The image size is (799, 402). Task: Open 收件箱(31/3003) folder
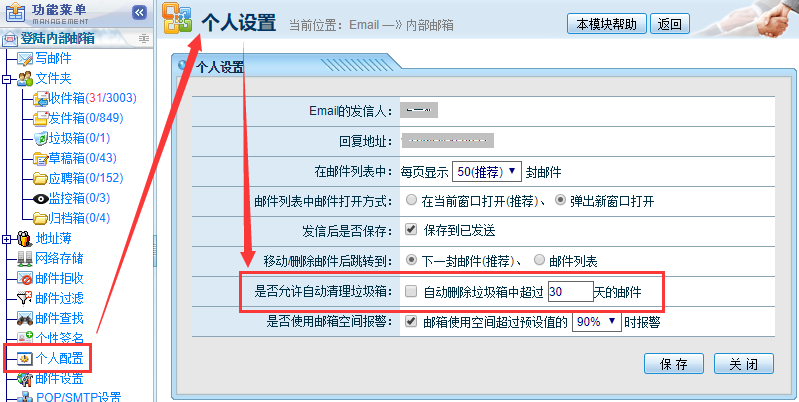93,98
